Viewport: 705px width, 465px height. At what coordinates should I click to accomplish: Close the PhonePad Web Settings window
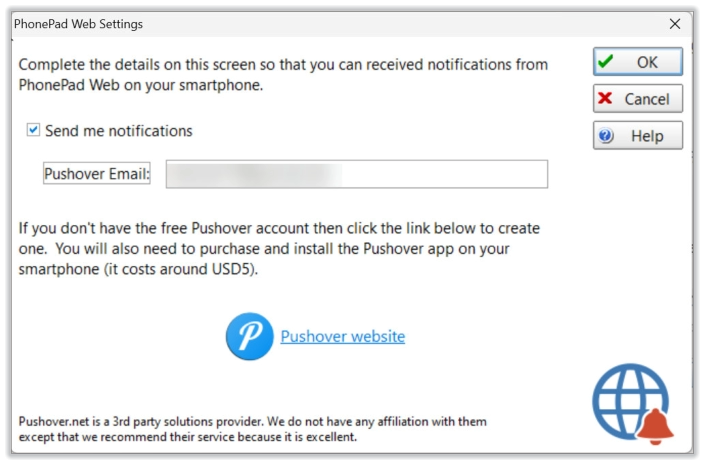[674, 24]
